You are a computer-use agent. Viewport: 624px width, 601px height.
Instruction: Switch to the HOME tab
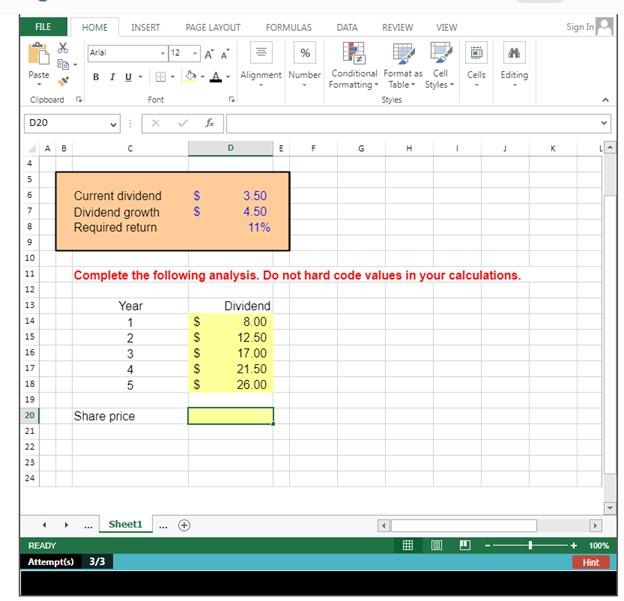pyautogui.click(x=95, y=27)
